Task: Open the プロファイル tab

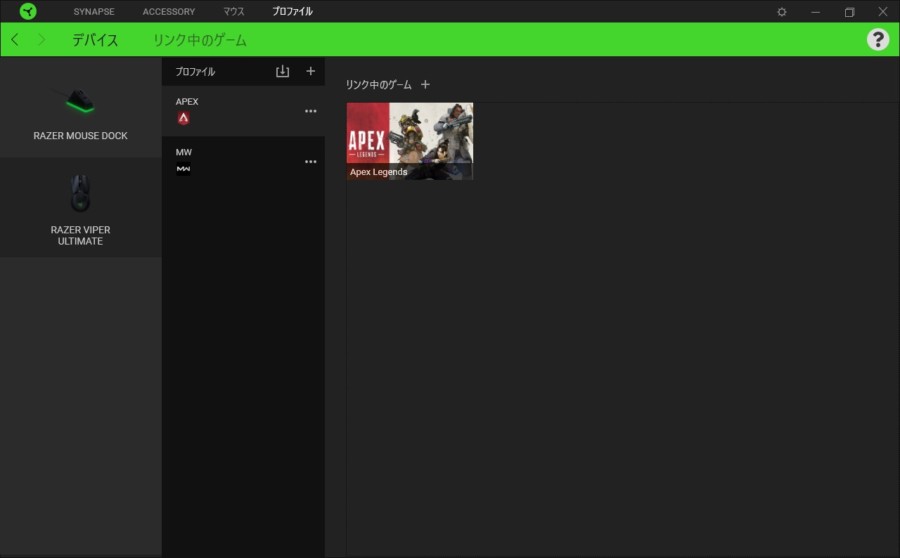Action: tap(292, 12)
